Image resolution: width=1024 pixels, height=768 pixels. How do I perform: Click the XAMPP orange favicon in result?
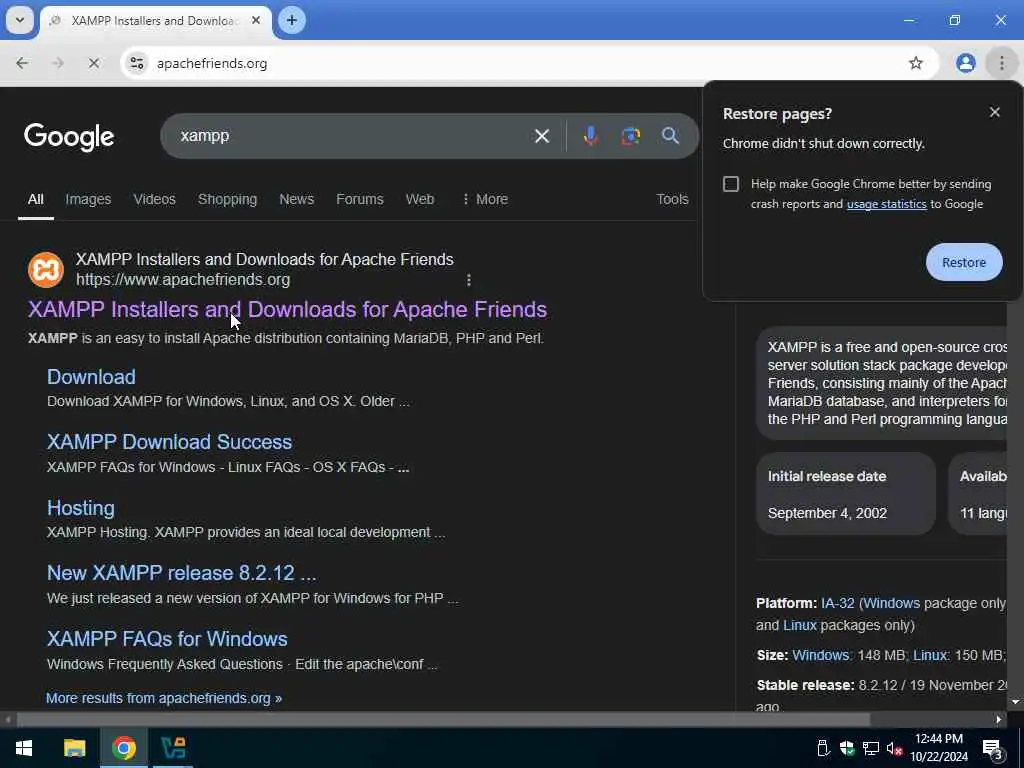tap(46, 270)
